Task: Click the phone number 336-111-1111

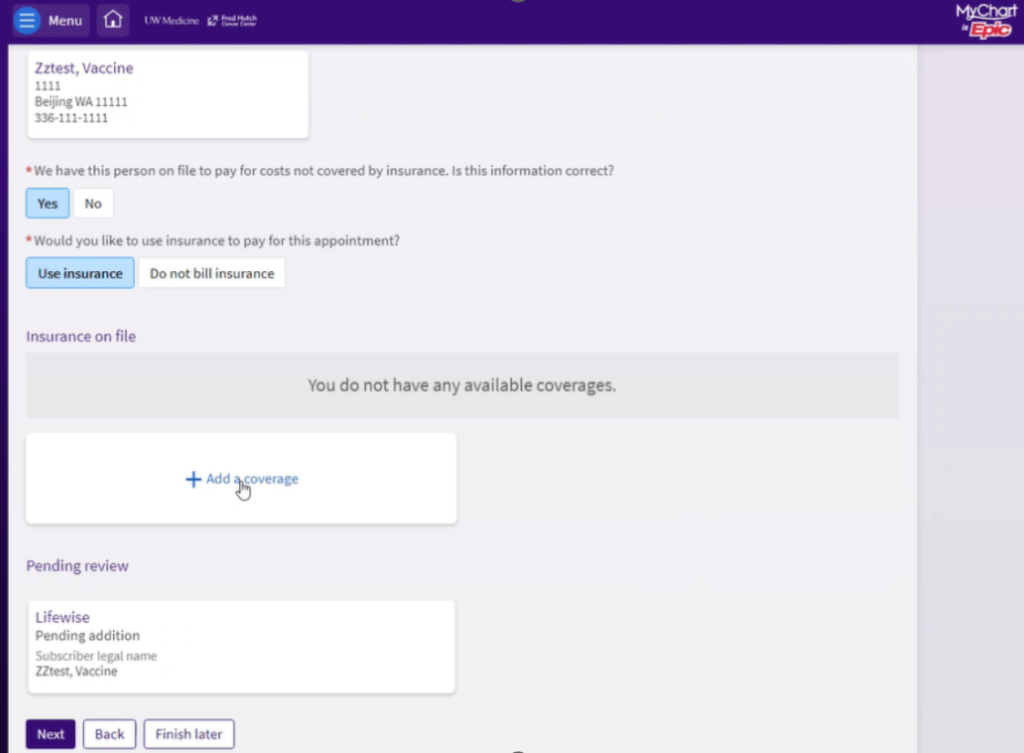Action: tap(71, 118)
